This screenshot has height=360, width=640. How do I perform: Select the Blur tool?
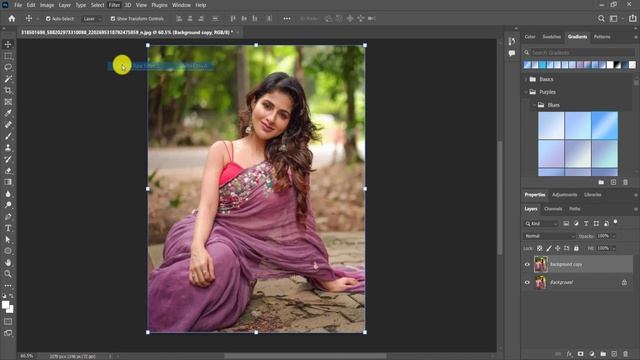(x=8, y=193)
